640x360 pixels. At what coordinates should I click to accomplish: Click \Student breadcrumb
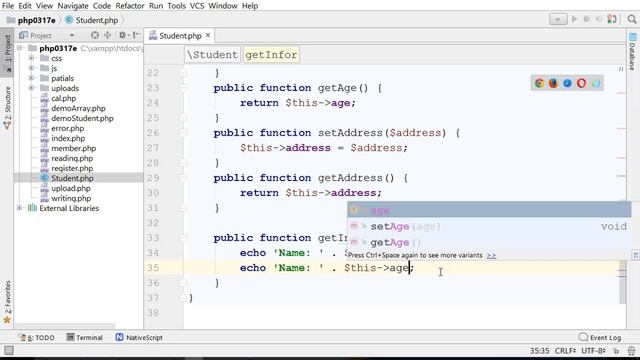(213, 55)
